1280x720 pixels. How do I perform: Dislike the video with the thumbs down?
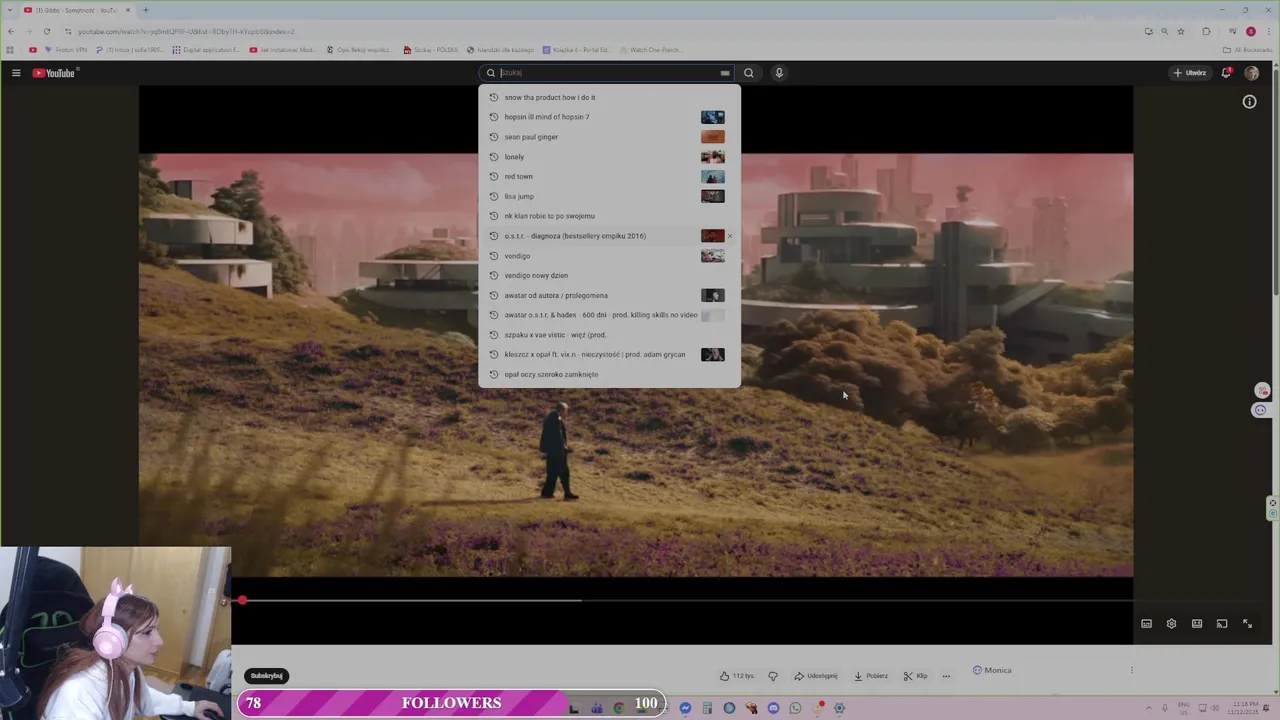click(x=773, y=676)
